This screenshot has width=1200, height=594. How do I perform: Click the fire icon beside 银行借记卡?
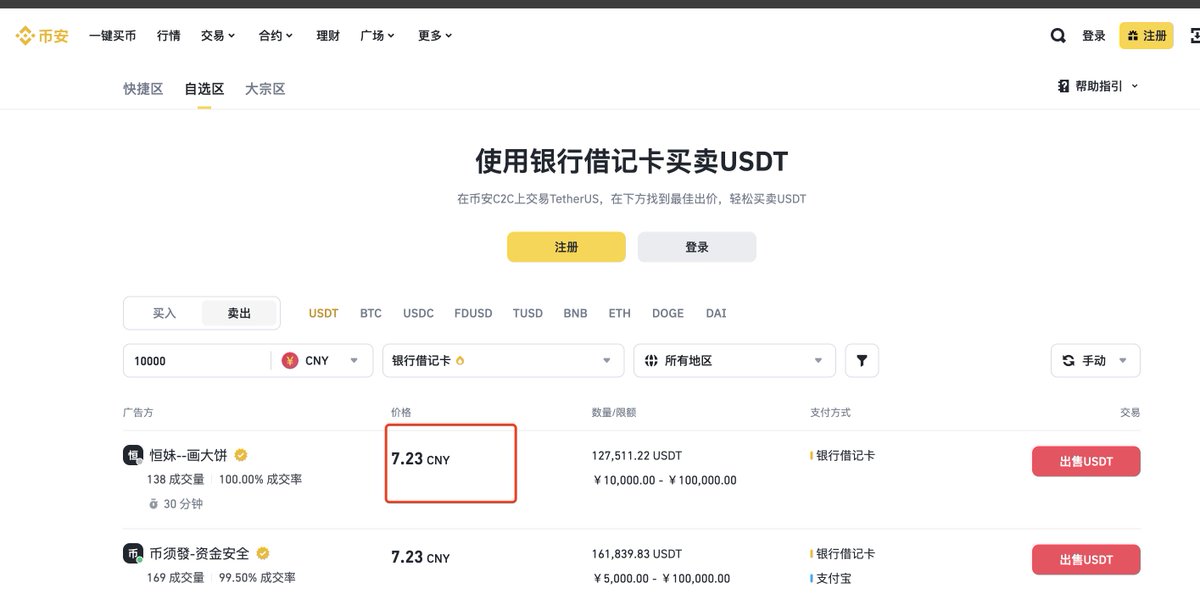pos(460,360)
